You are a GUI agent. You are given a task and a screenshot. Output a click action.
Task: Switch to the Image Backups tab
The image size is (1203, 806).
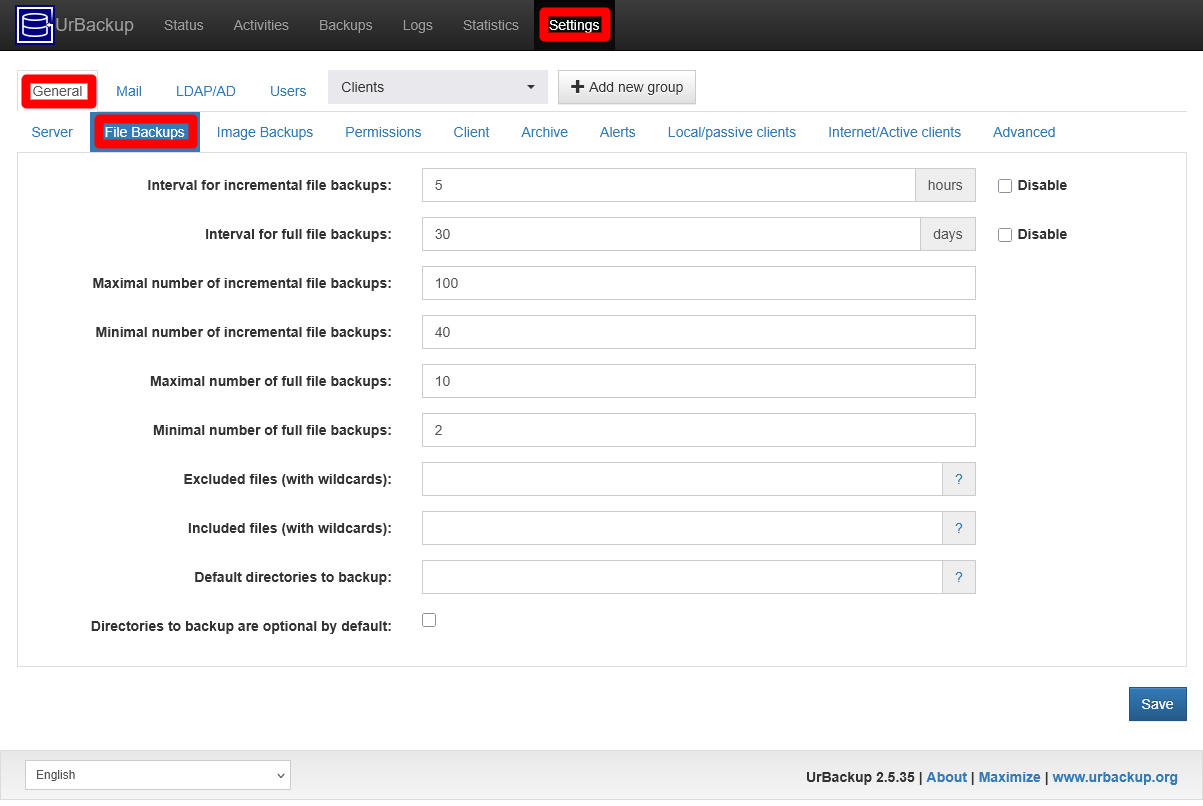tap(264, 131)
